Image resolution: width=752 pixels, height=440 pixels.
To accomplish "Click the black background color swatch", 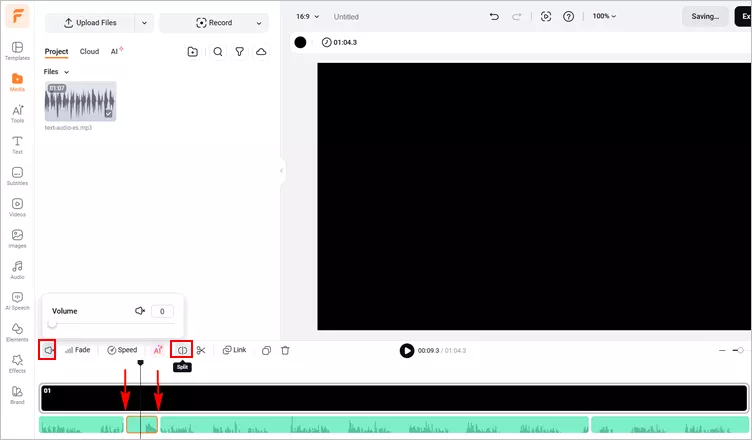I will [x=300, y=42].
